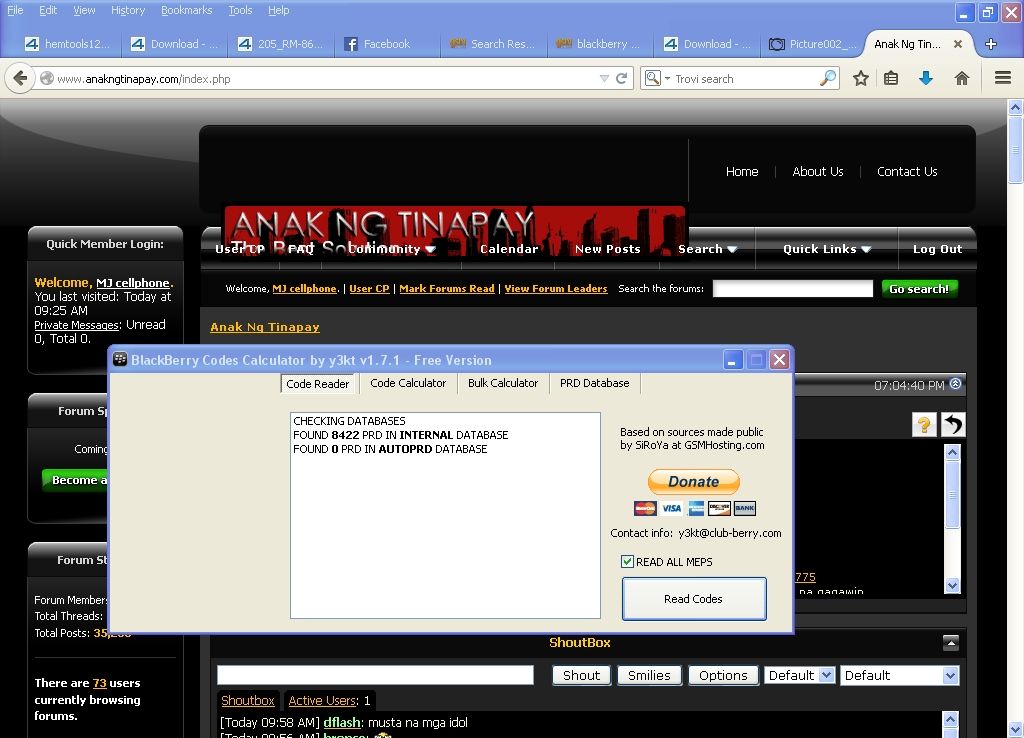
Task: Click the browser back arrow button
Action: coord(20,78)
